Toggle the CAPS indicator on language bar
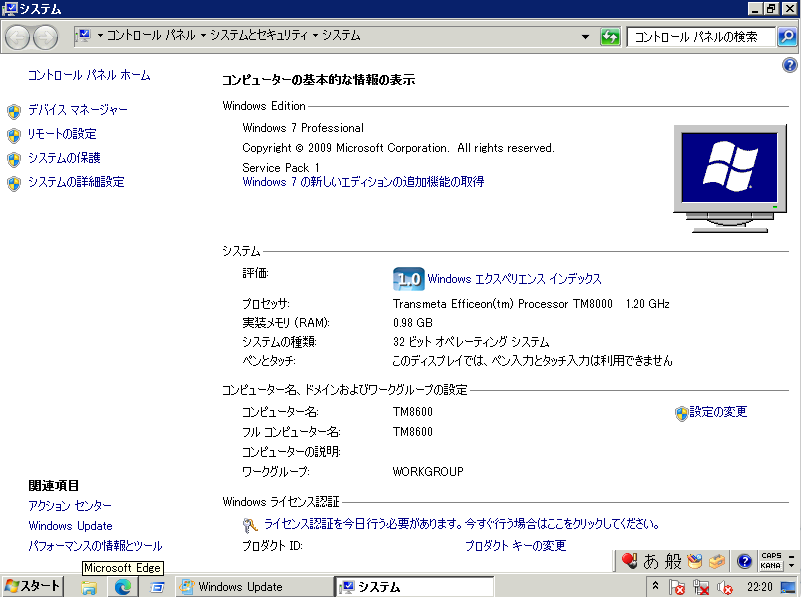This screenshot has width=801, height=597. click(x=771, y=556)
